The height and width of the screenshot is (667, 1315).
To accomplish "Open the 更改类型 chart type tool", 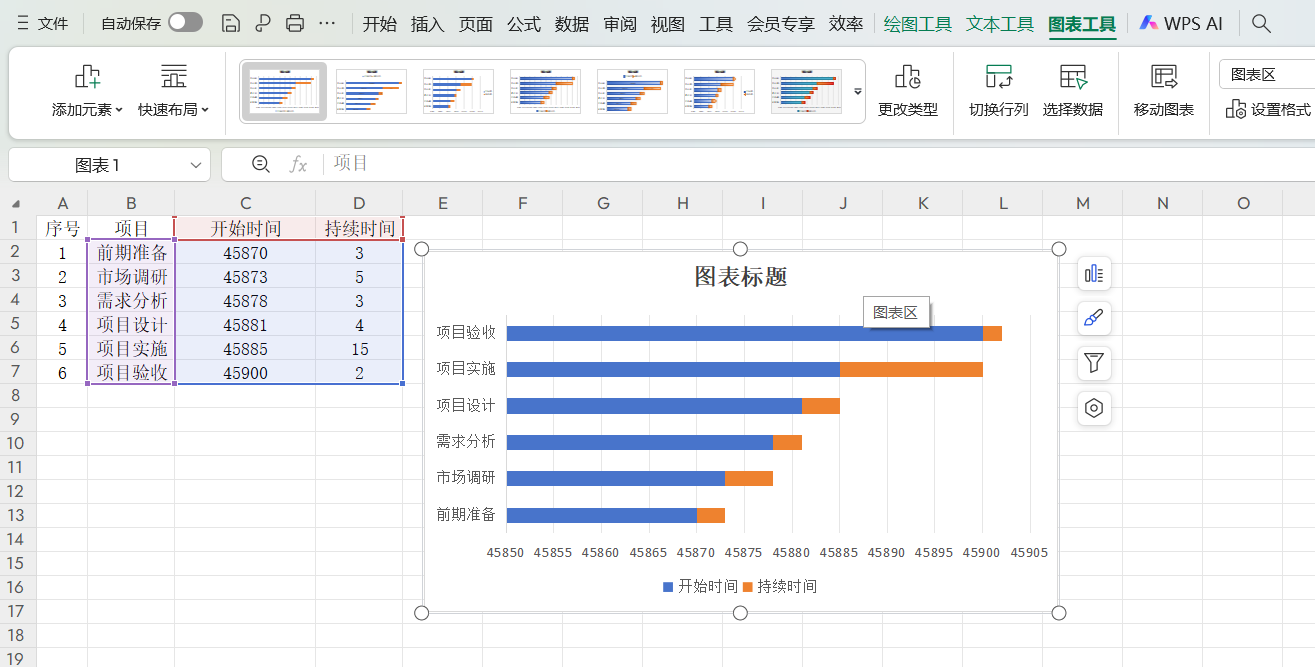I will click(x=907, y=92).
